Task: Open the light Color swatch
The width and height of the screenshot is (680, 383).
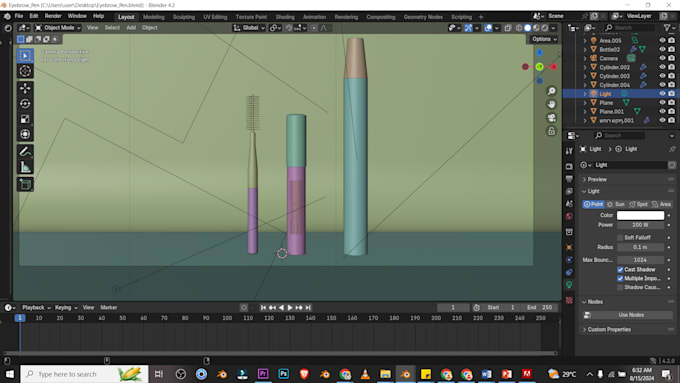Action: click(641, 216)
